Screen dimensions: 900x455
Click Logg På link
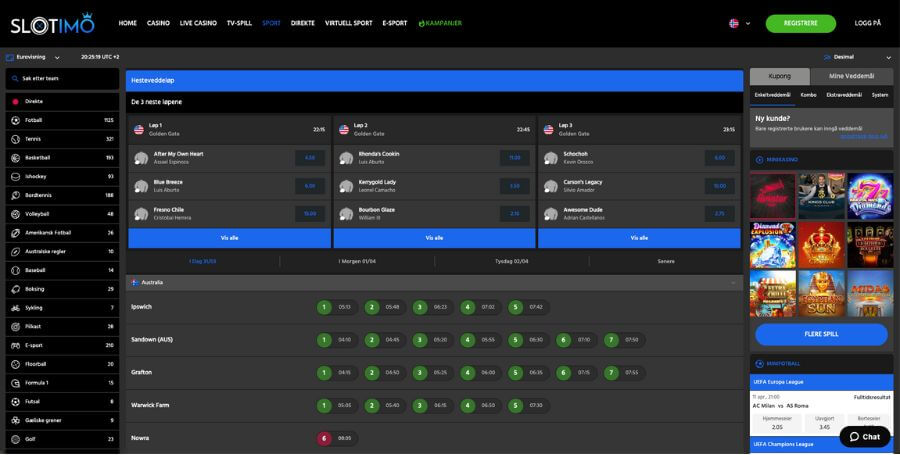pos(867,24)
